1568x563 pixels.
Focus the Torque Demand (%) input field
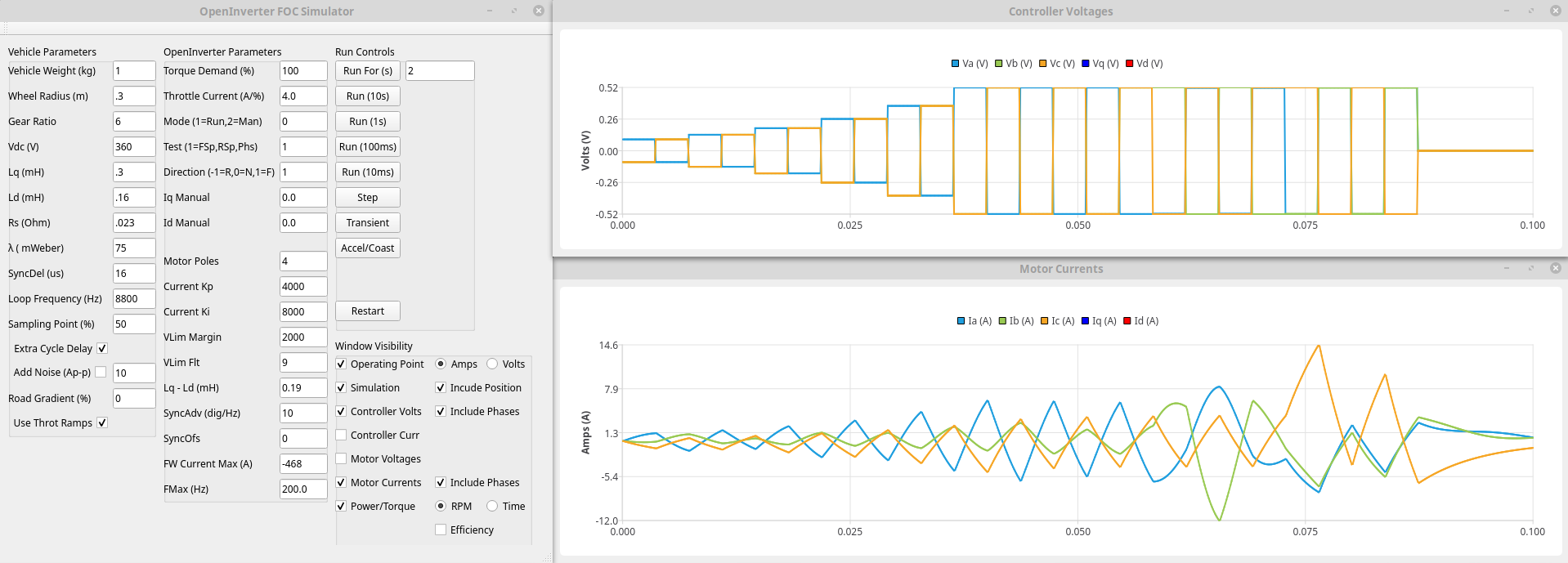[x=302, y=71]
